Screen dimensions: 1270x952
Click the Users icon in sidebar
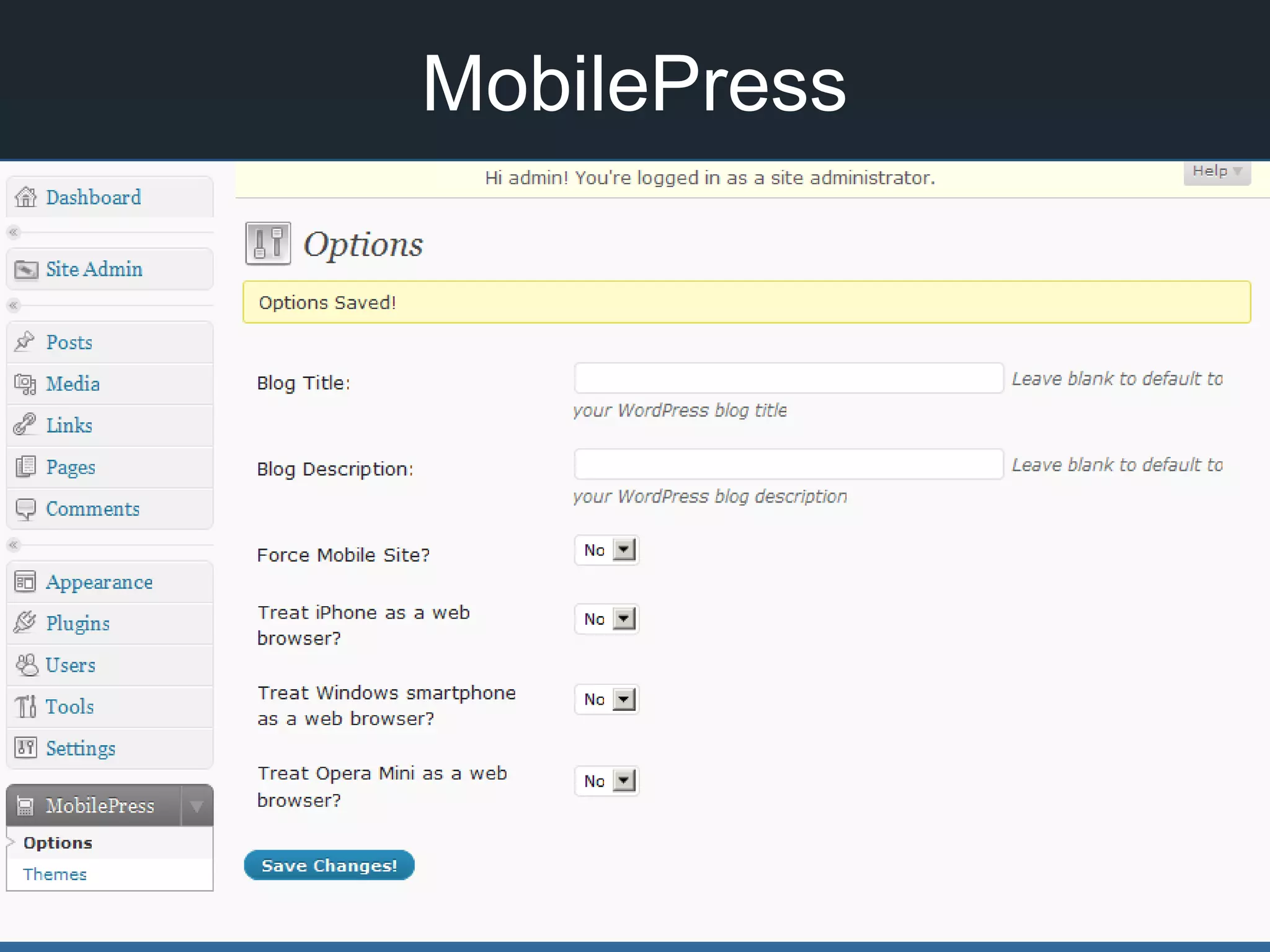click(x=26, y=665)
